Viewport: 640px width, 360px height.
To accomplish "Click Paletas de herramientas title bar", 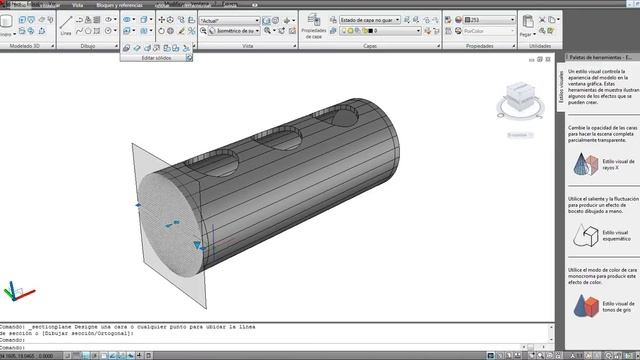I will click(x=602, y=58).
